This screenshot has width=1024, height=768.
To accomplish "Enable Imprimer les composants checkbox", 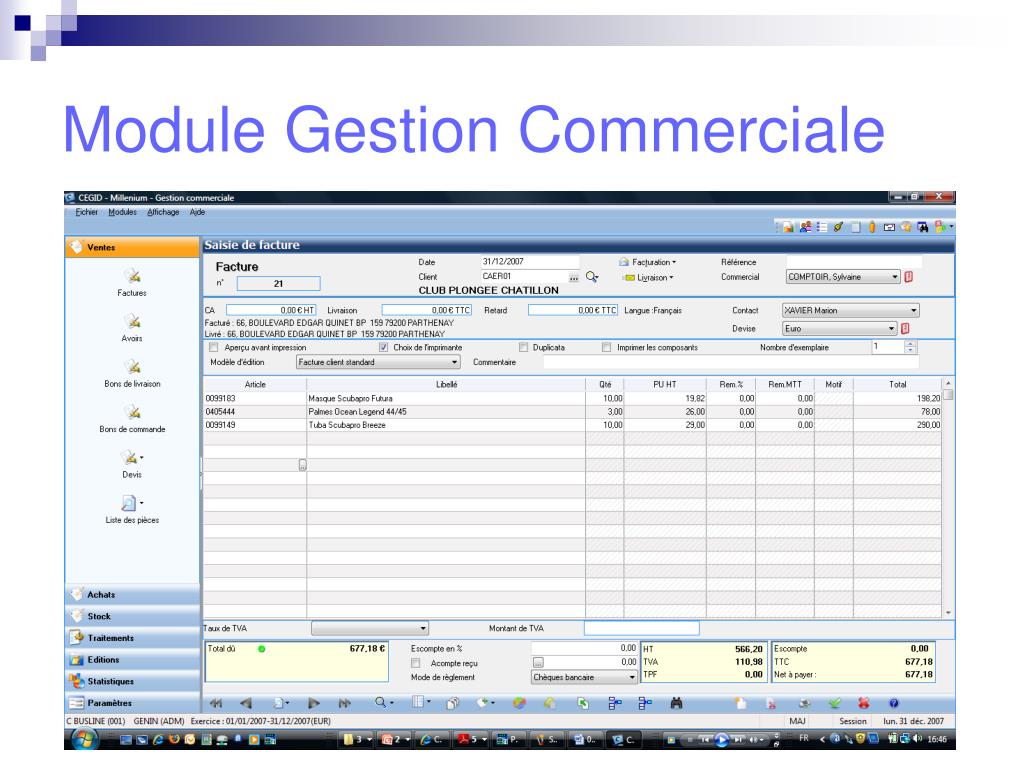I will 607,347.
